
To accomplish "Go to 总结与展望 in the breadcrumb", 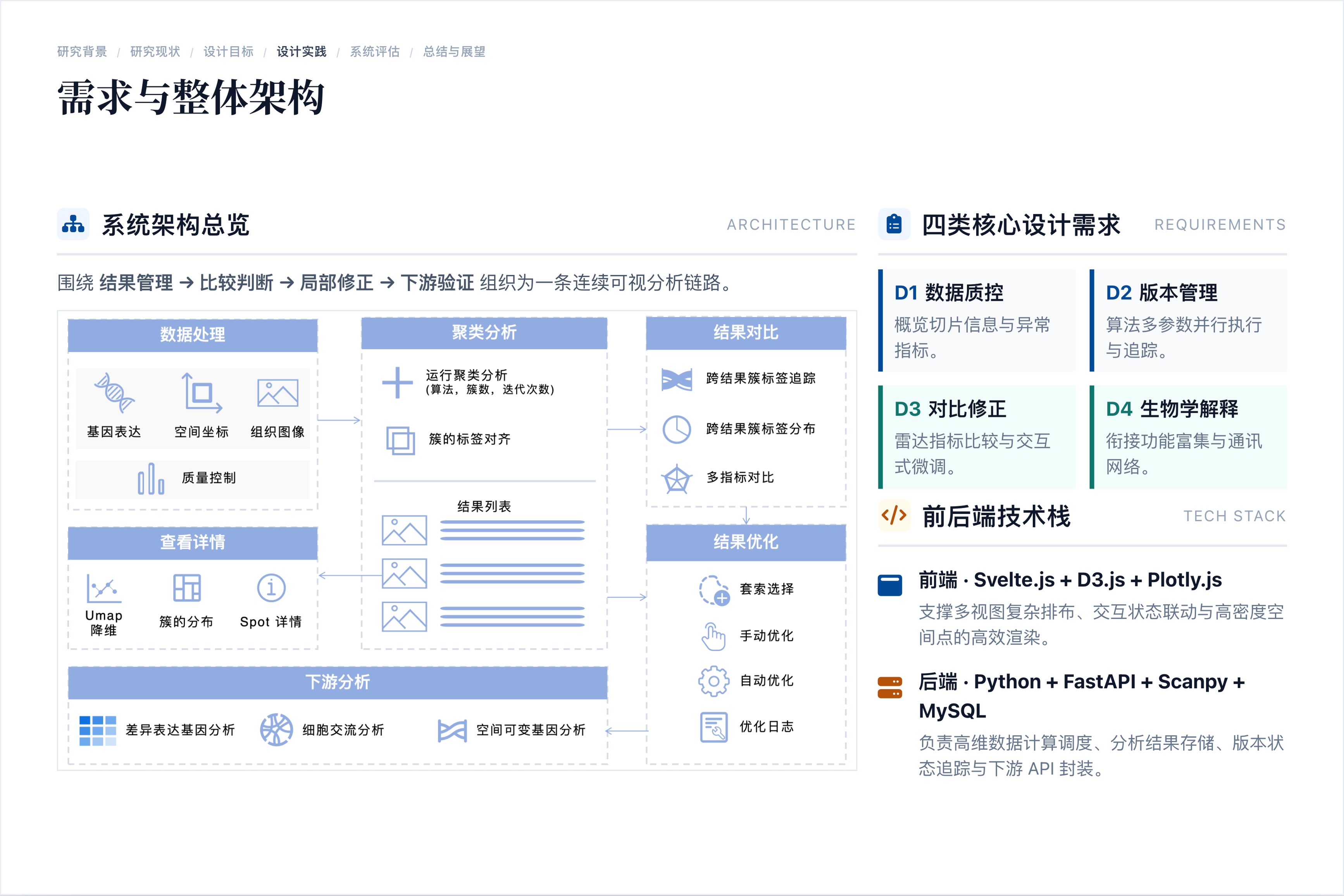I will pyautogui.click(x=454, y=52).
